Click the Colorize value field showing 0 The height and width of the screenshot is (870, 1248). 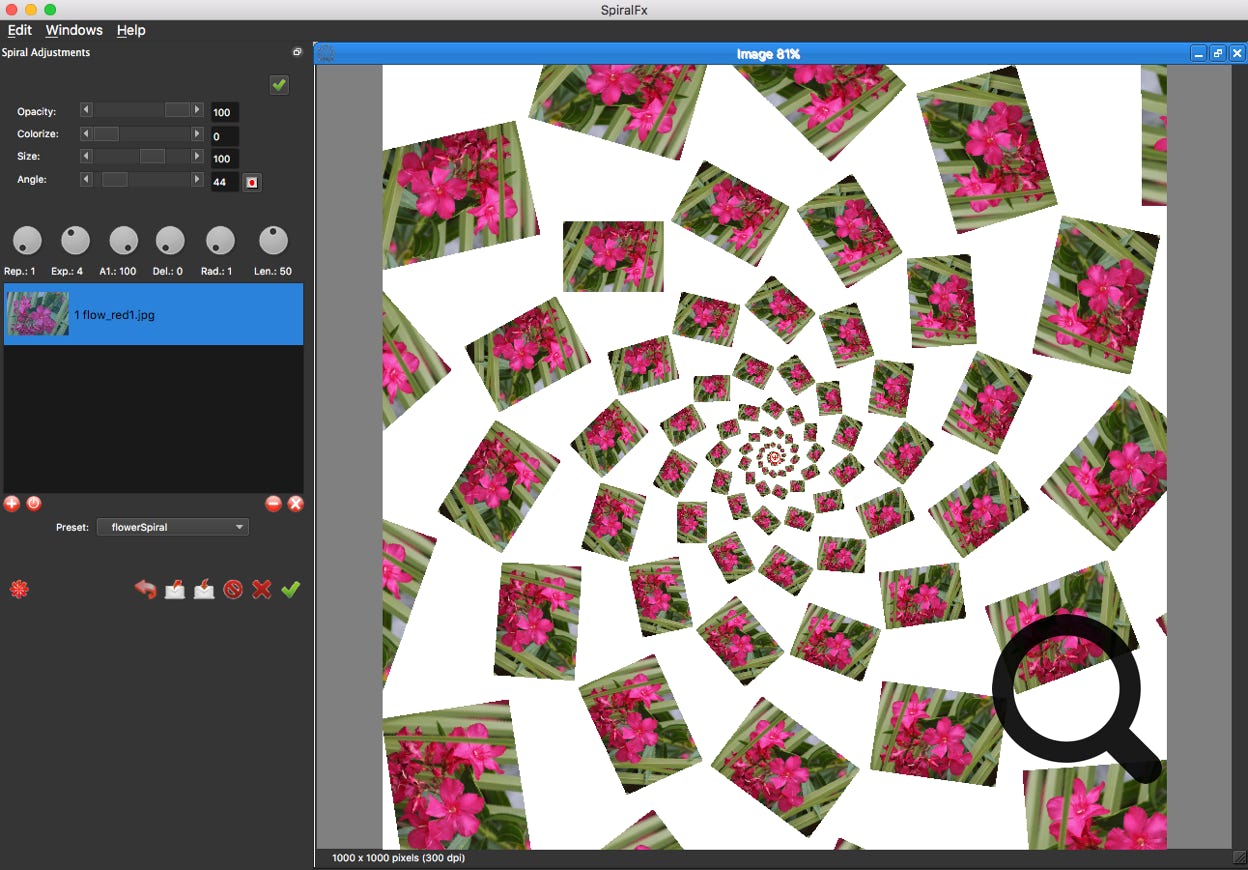coord(224,136)
